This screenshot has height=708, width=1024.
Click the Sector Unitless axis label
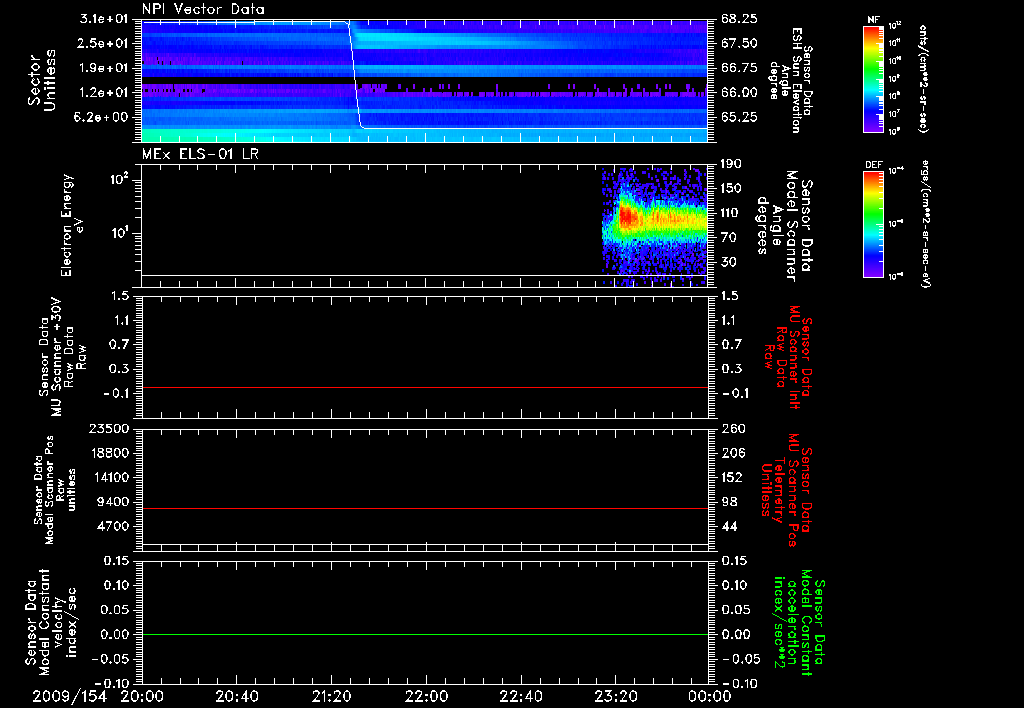[41, 80]
